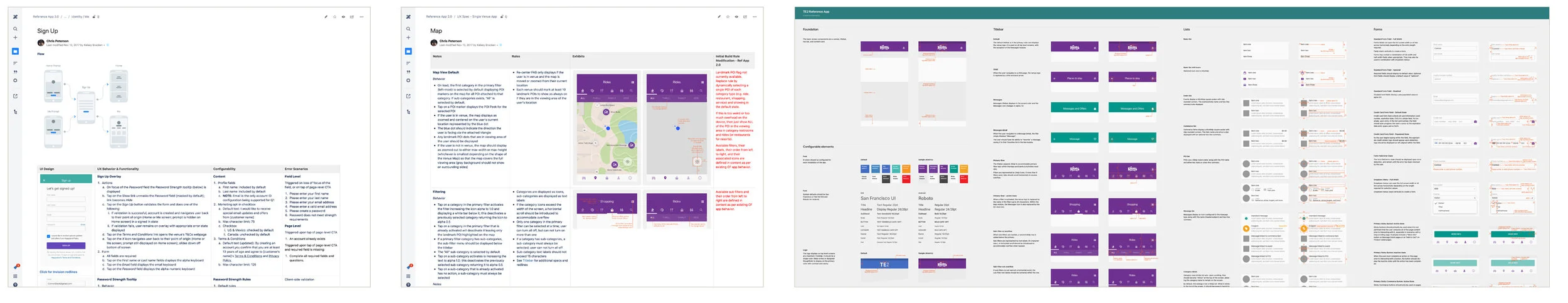Open search in Sign Up page sidebar
The width and height of the screenshot is (1568, 303).
(15, 29)
